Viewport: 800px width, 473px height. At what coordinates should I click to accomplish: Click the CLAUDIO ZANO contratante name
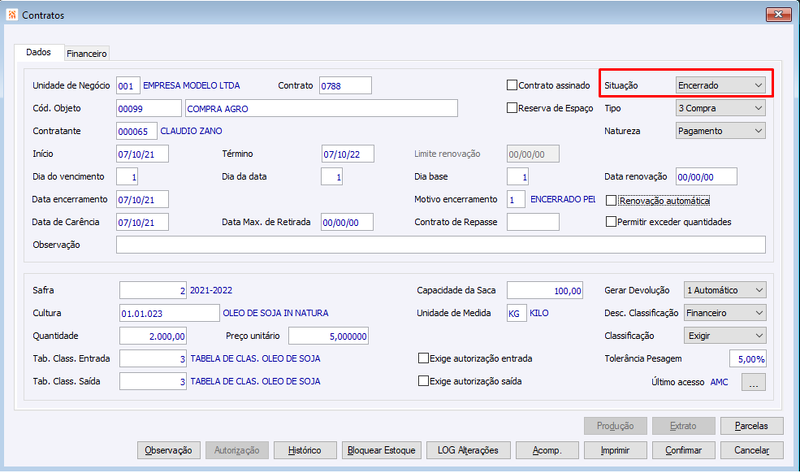pyautogui.click(x=191, y=131)
